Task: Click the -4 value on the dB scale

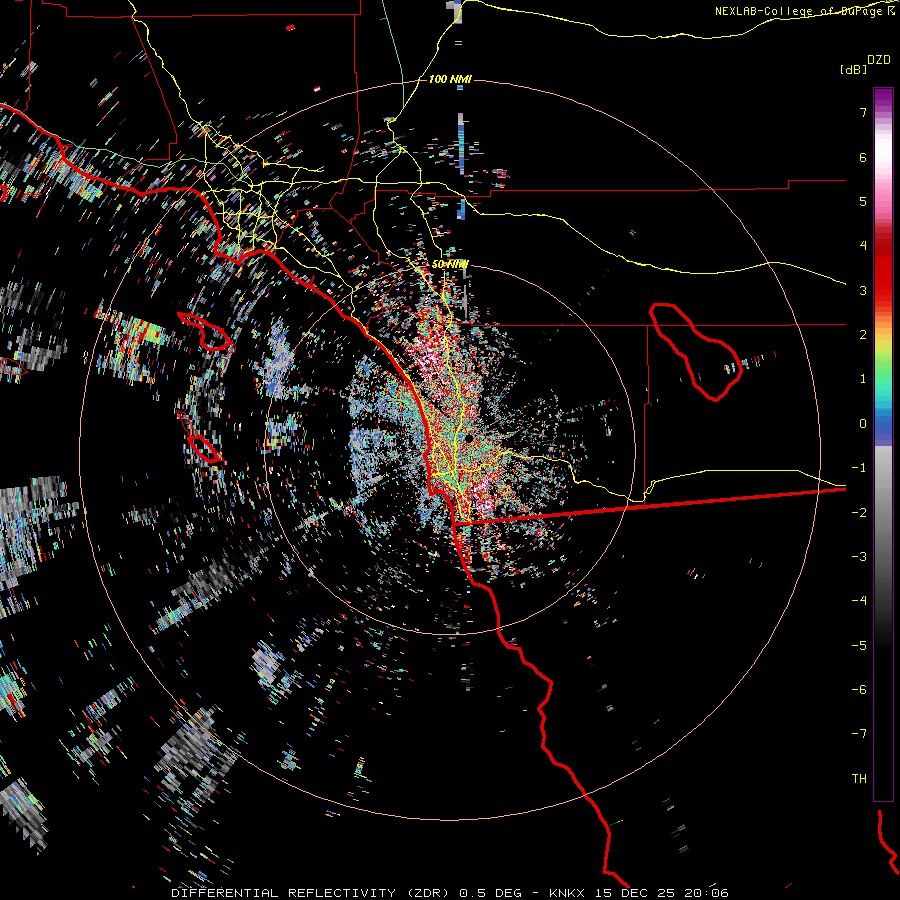Action: tap(859, 601)
